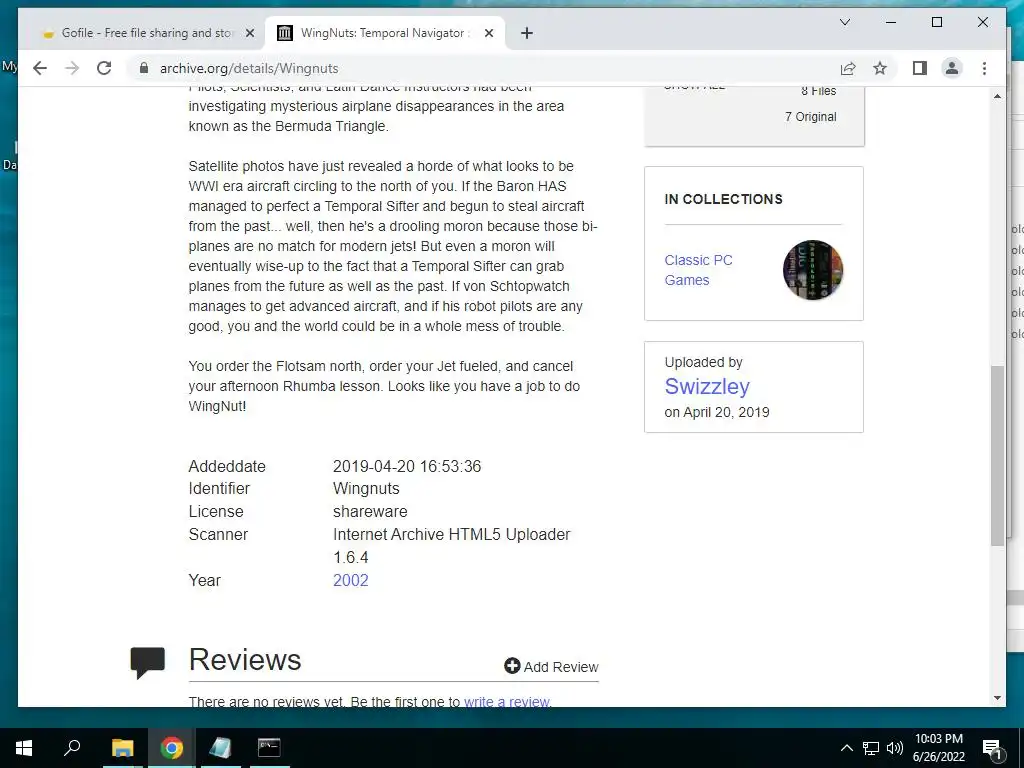Open File Explorer from taskbar
Viewport: 1024px width, 768px height.
pyautogui.click(x=122, y=748)
